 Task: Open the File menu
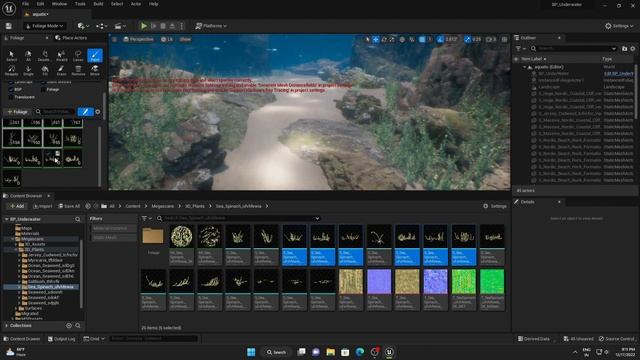click(x=25, y=4)
